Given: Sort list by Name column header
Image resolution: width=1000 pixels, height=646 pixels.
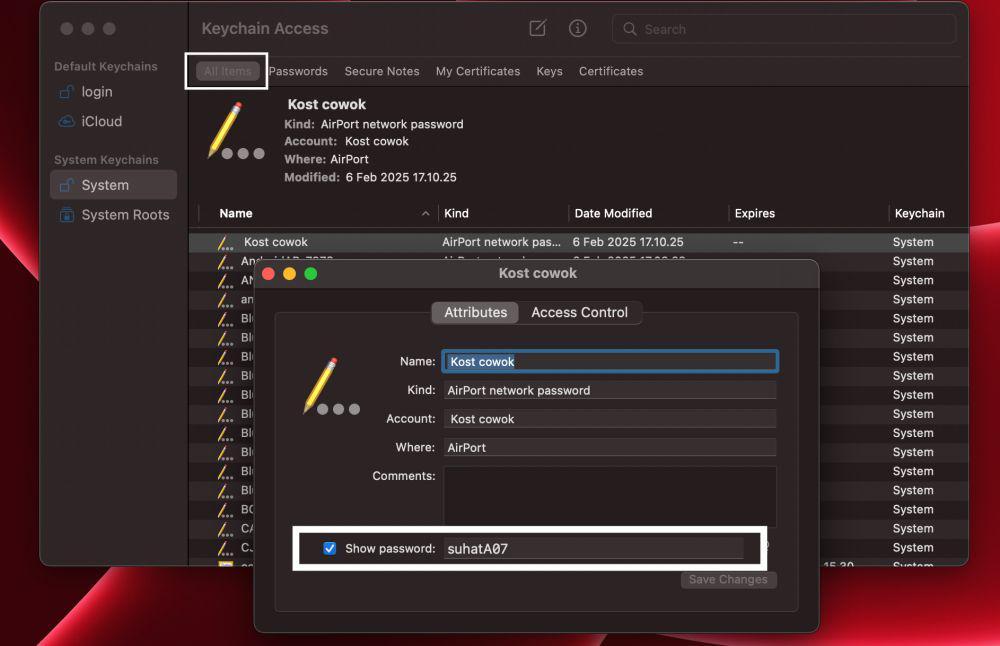Looking at the screenshot, I should [318, 214].
